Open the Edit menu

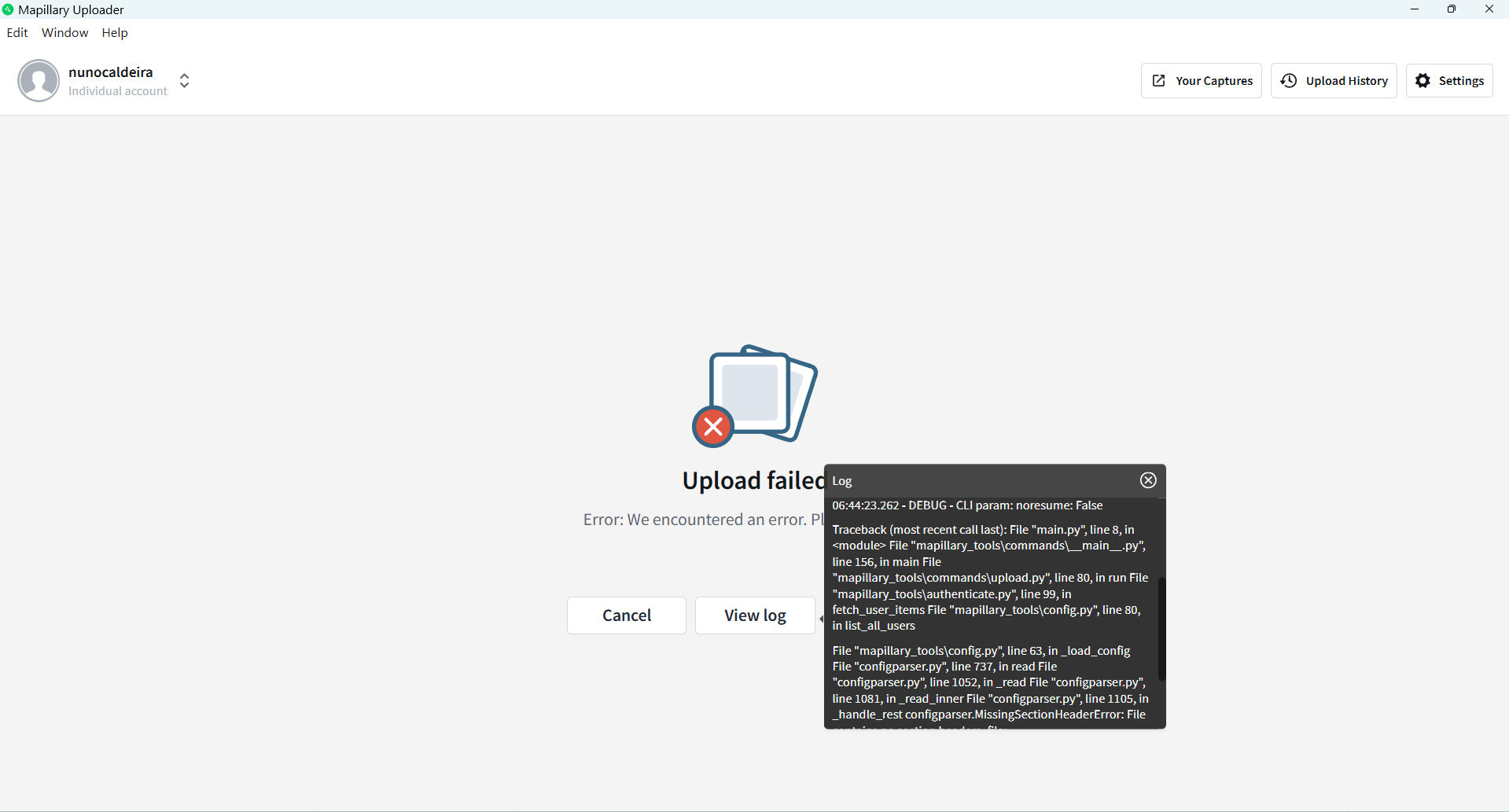point(17,32)
